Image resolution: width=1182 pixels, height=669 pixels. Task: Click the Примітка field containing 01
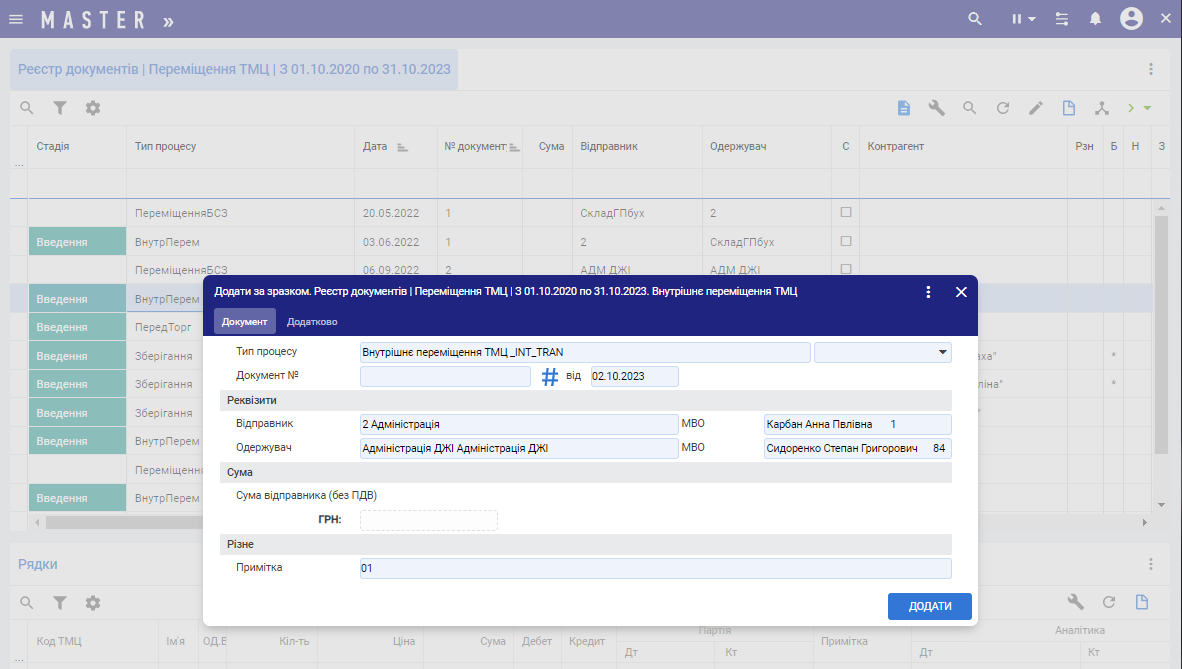click(655, 569)
